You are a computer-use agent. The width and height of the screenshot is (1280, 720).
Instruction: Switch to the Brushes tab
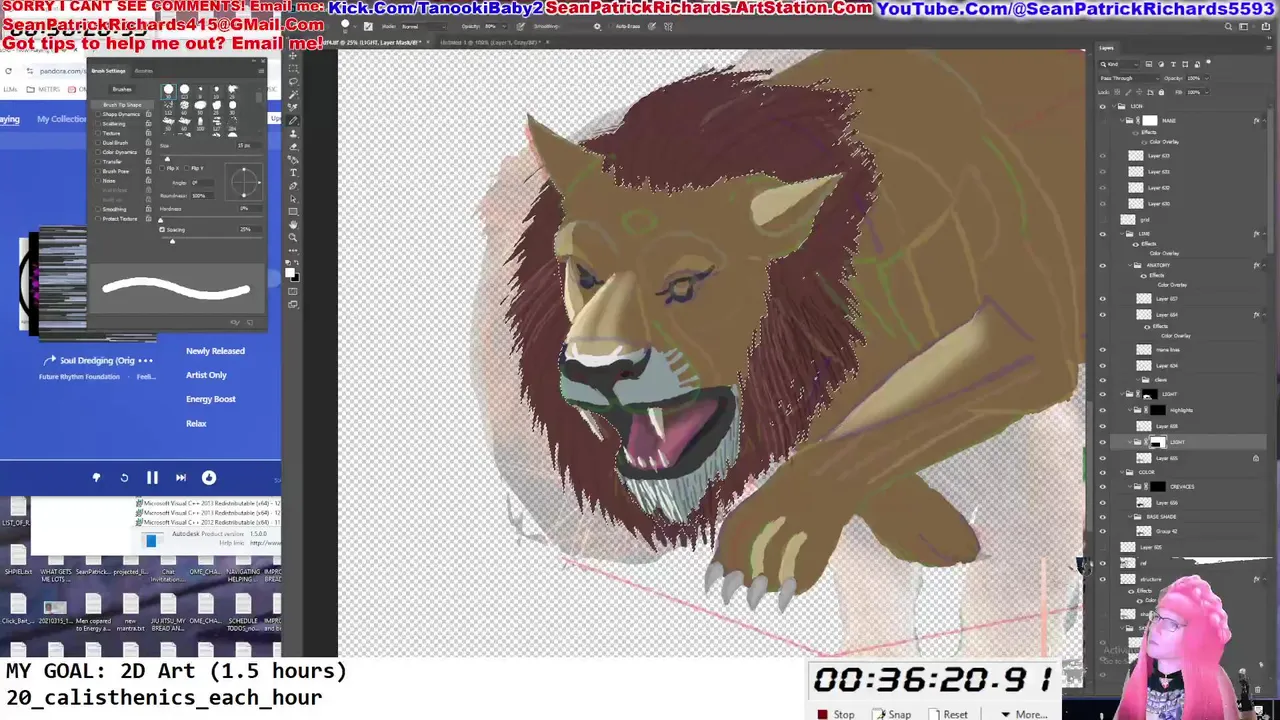tap(143, 71)
